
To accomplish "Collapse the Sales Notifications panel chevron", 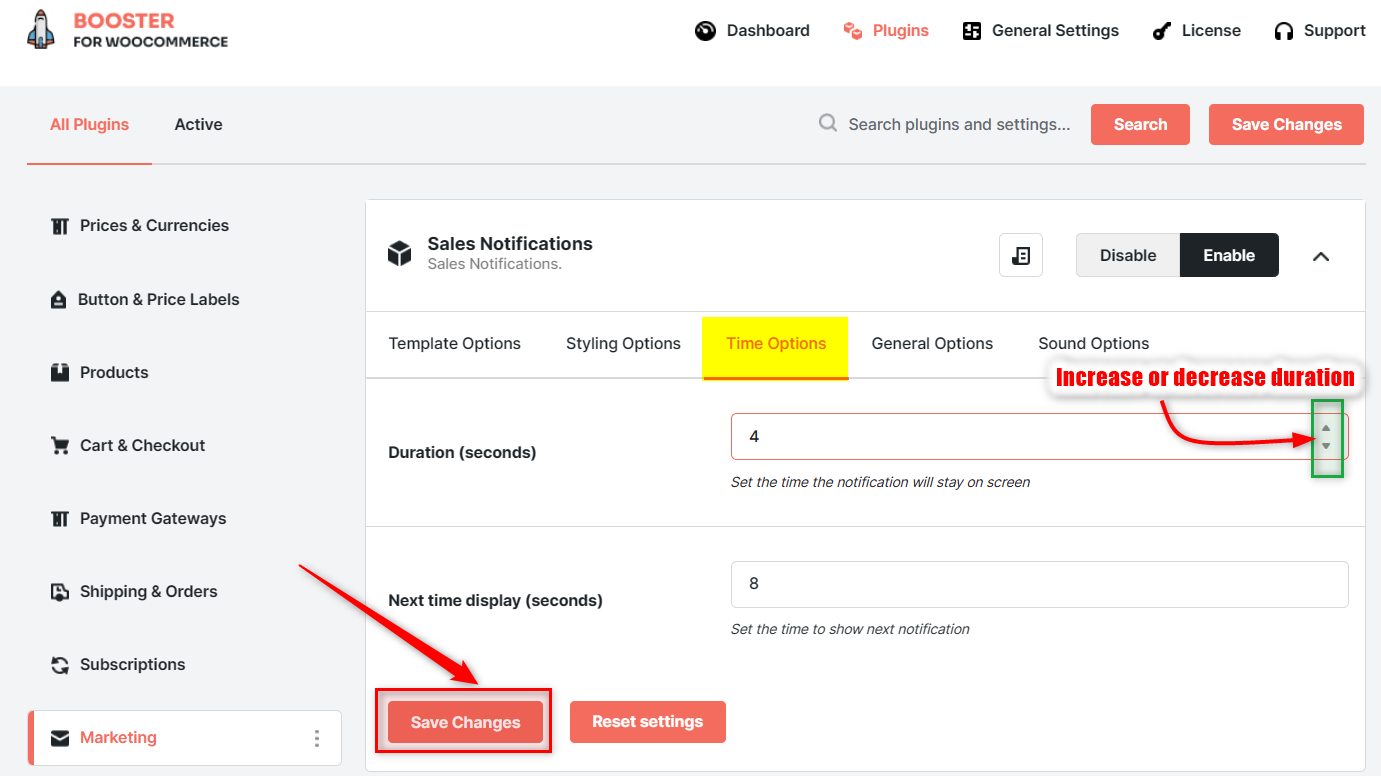I will (1321, 256).
